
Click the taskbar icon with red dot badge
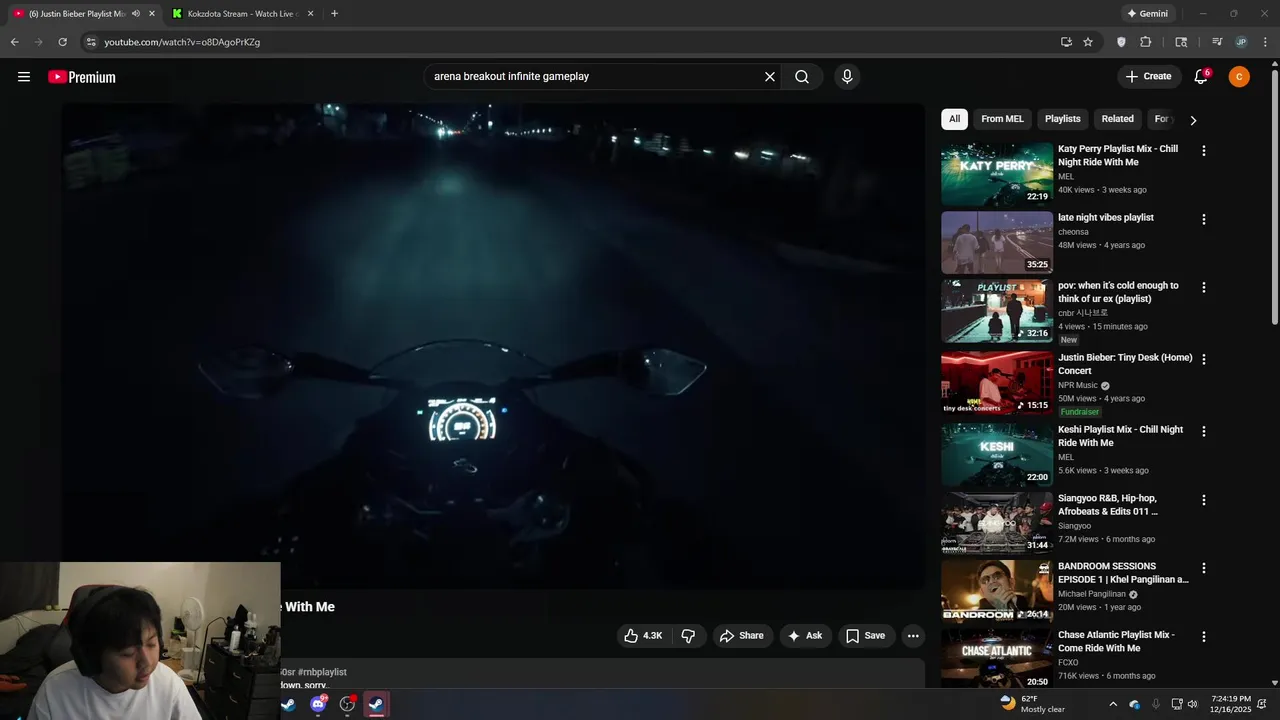pos(347,704)
